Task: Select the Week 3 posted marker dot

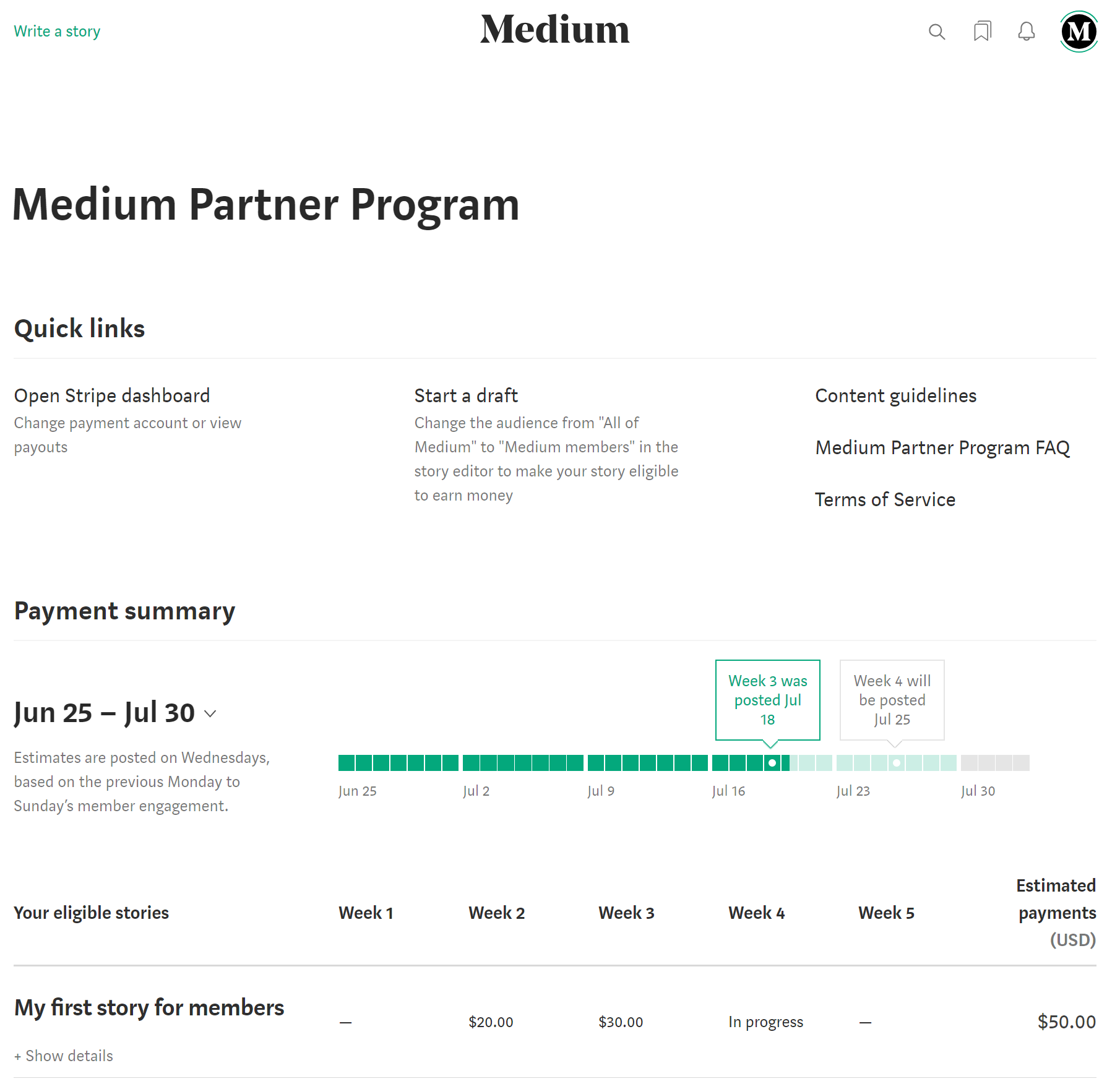Action: click(772, 763)
